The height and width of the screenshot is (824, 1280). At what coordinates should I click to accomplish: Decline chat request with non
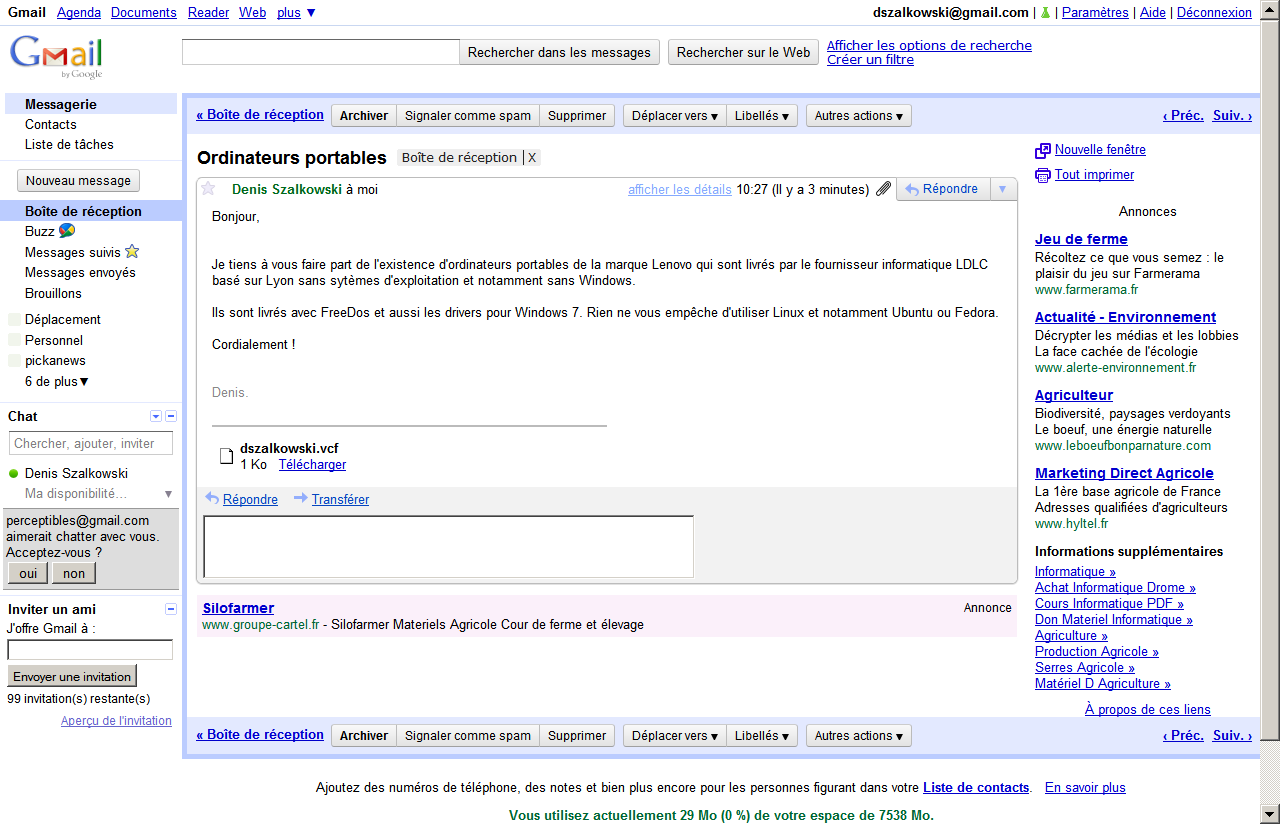point(74,573)
